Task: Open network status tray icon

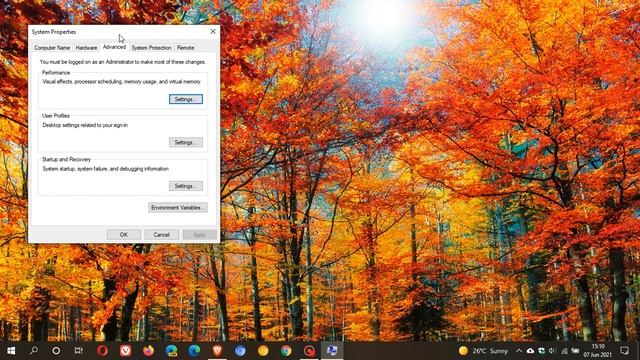Action: point(564,351)
